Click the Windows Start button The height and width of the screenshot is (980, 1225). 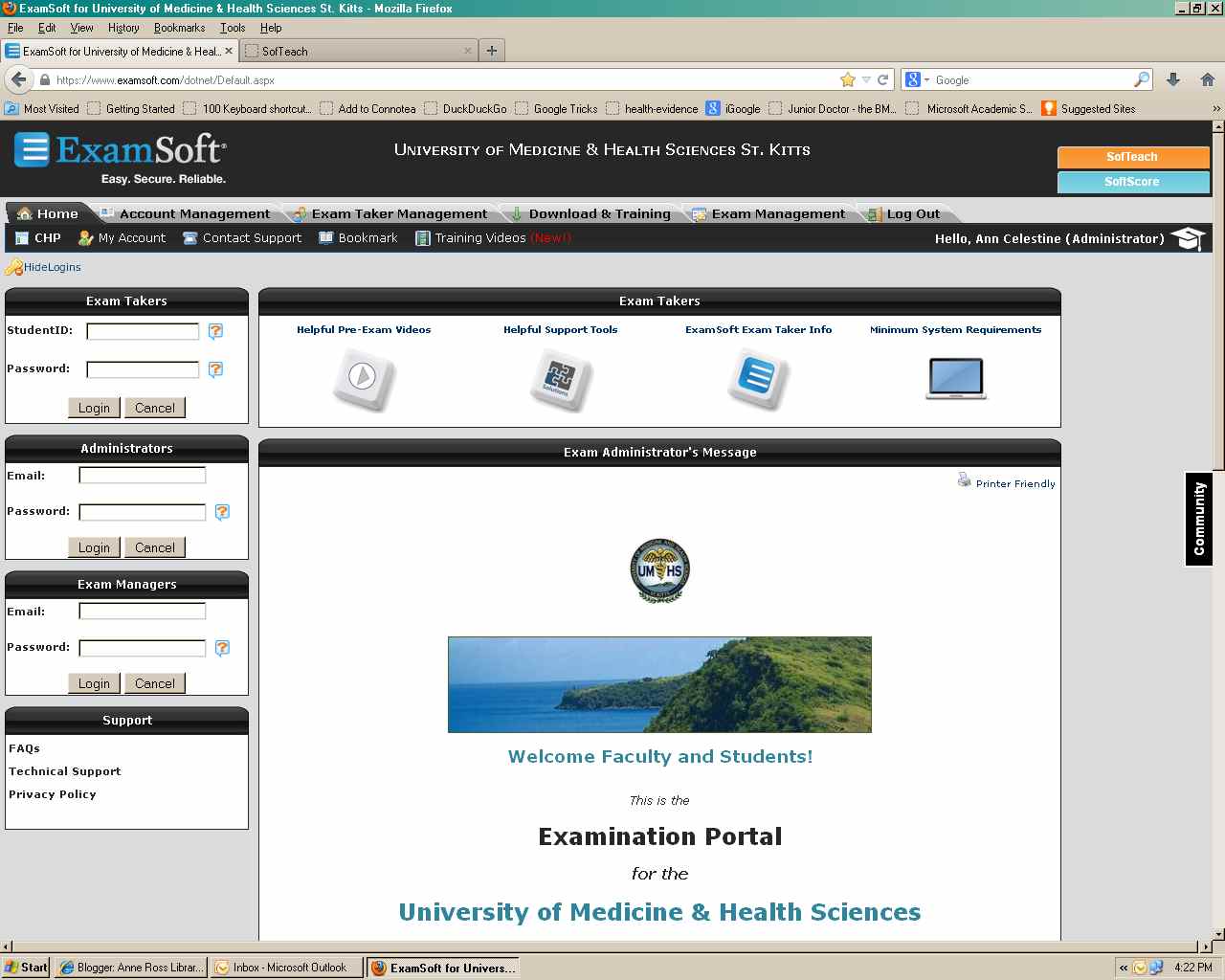[x=26, y=968]
